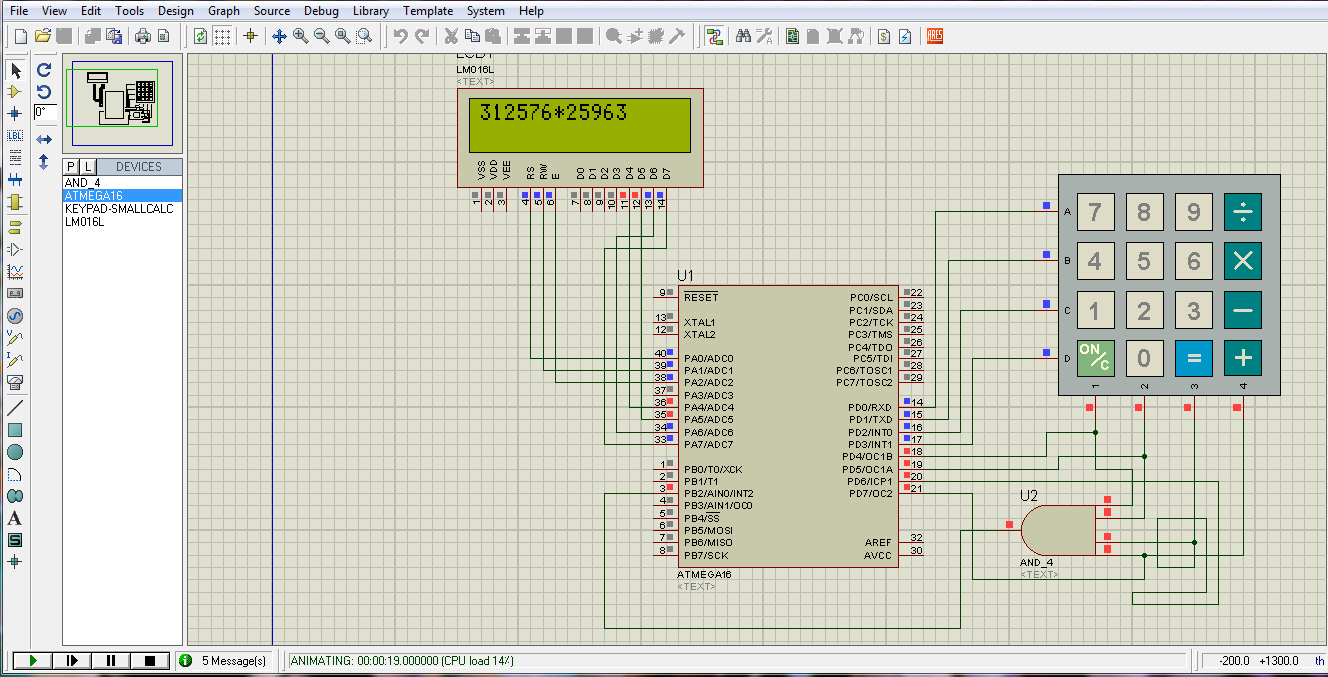Select the Junction Dot mode tool
The image size is (1328, 677).
15,114
